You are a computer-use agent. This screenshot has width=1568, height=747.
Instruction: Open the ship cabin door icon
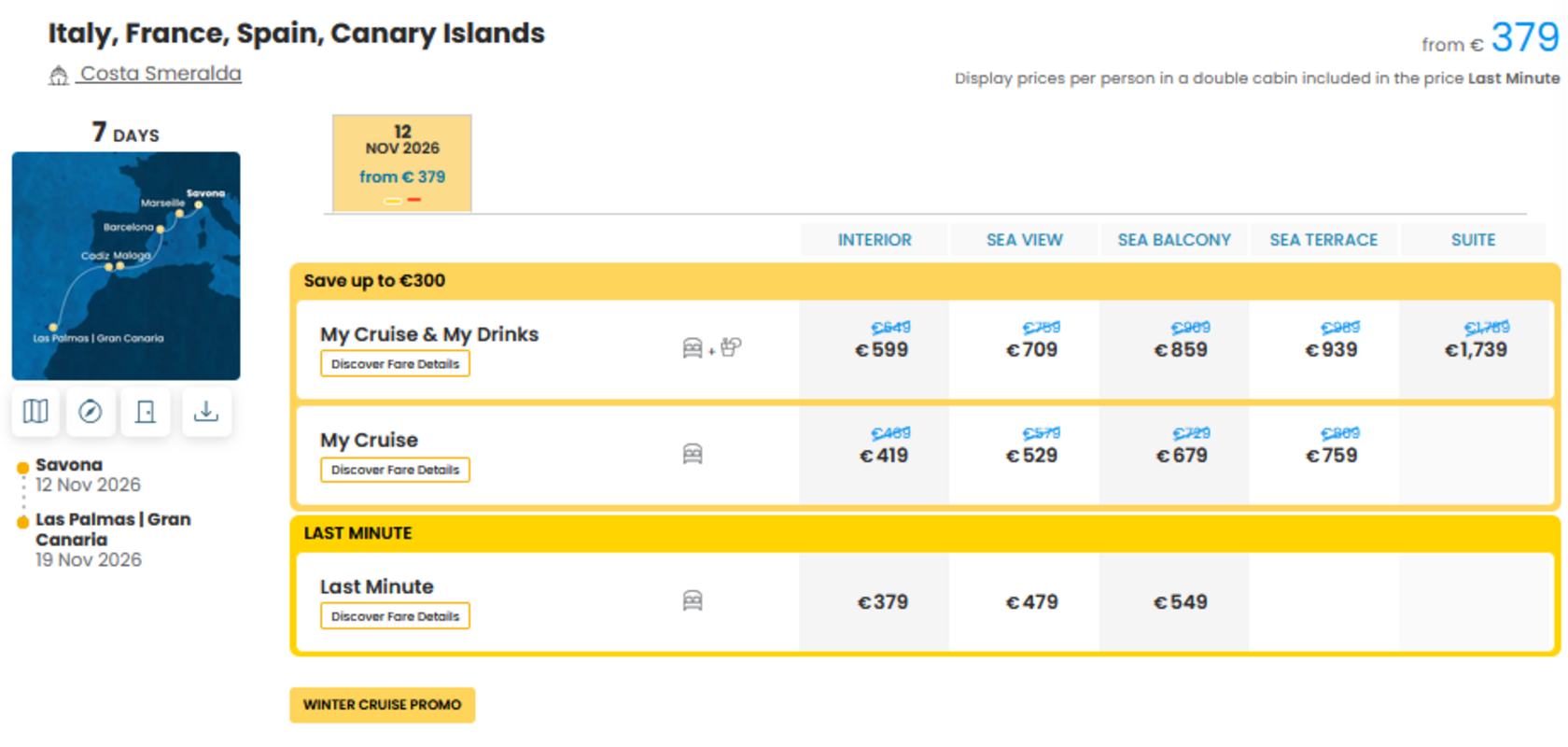146,412
